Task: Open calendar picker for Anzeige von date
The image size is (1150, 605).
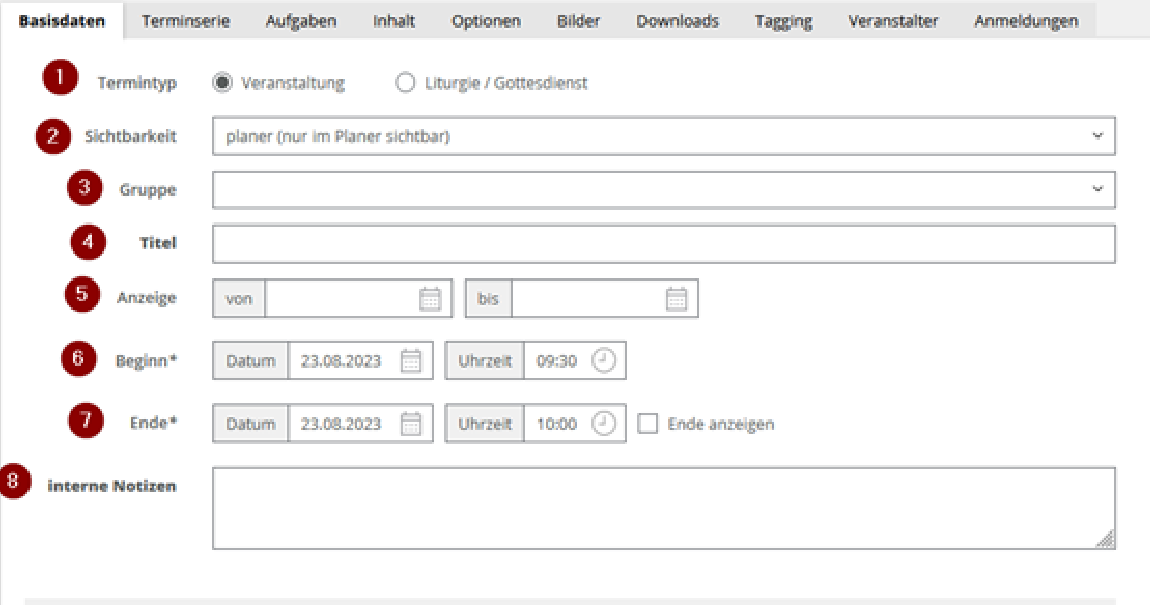Action: (430, 299)
